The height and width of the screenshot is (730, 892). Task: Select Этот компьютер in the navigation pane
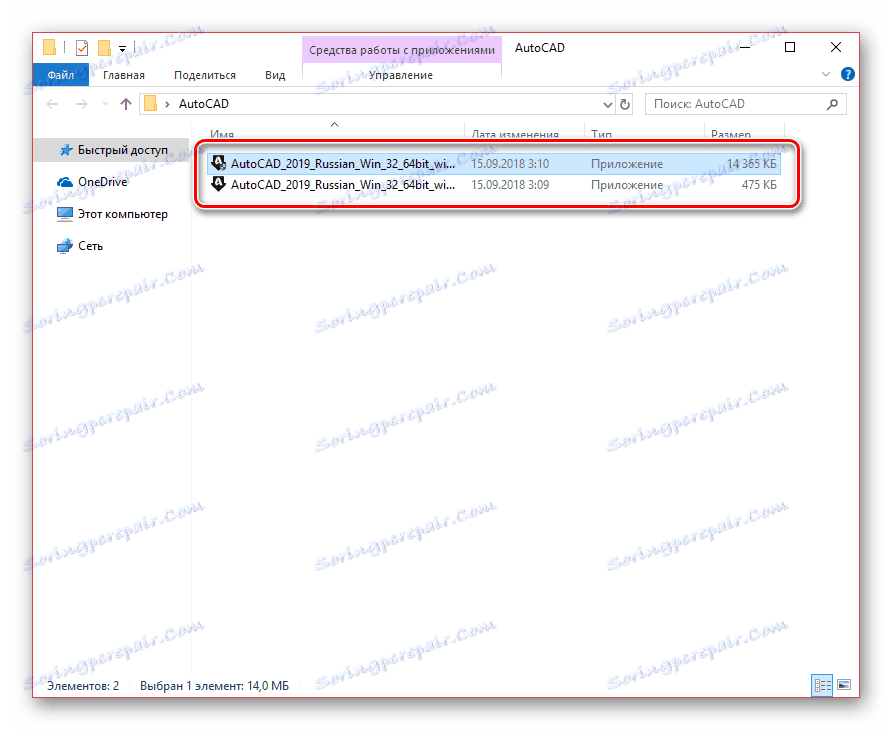coord(112,215)
